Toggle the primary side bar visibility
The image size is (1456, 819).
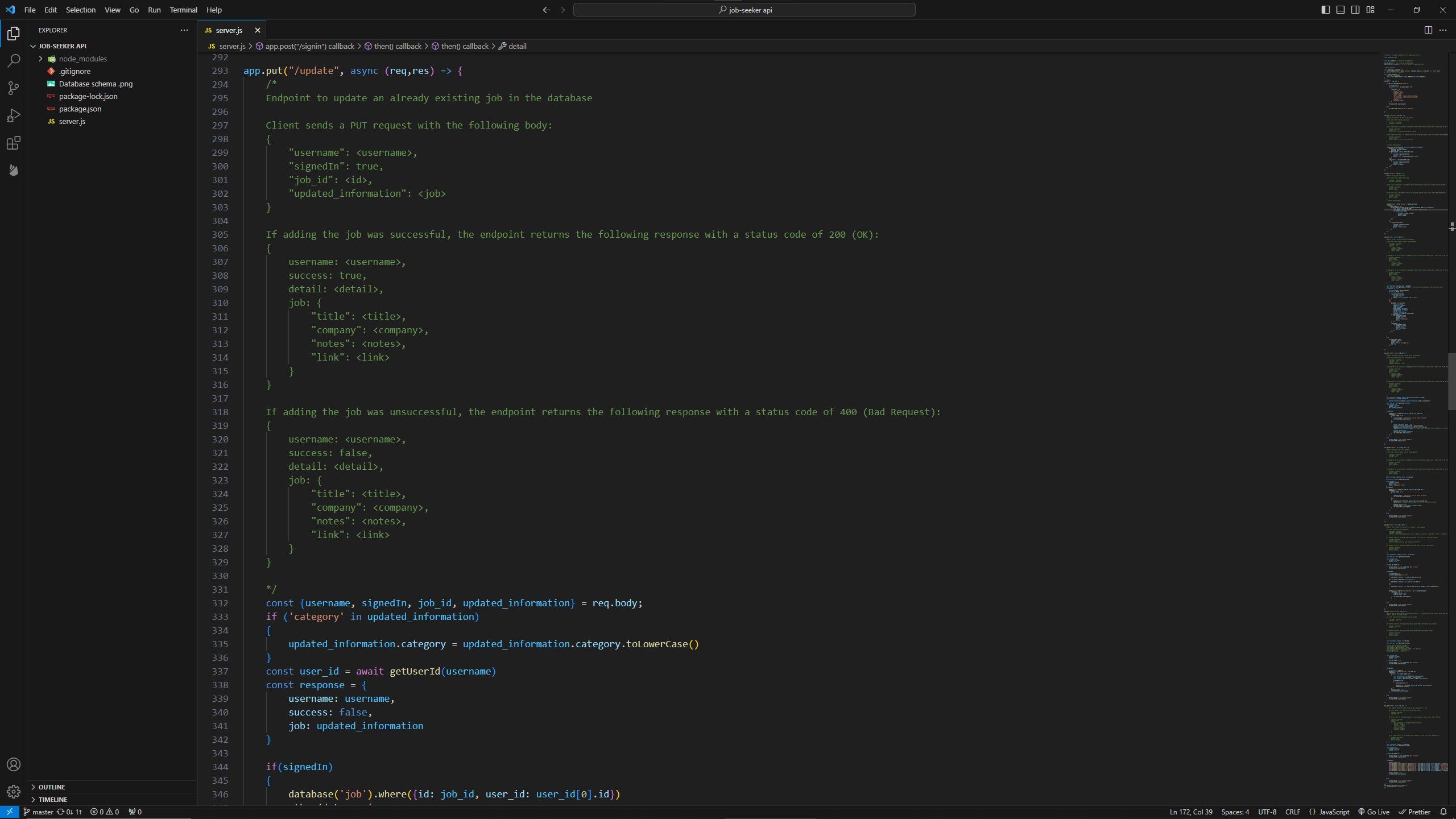pyautogui.click(x=1325, y=10)
